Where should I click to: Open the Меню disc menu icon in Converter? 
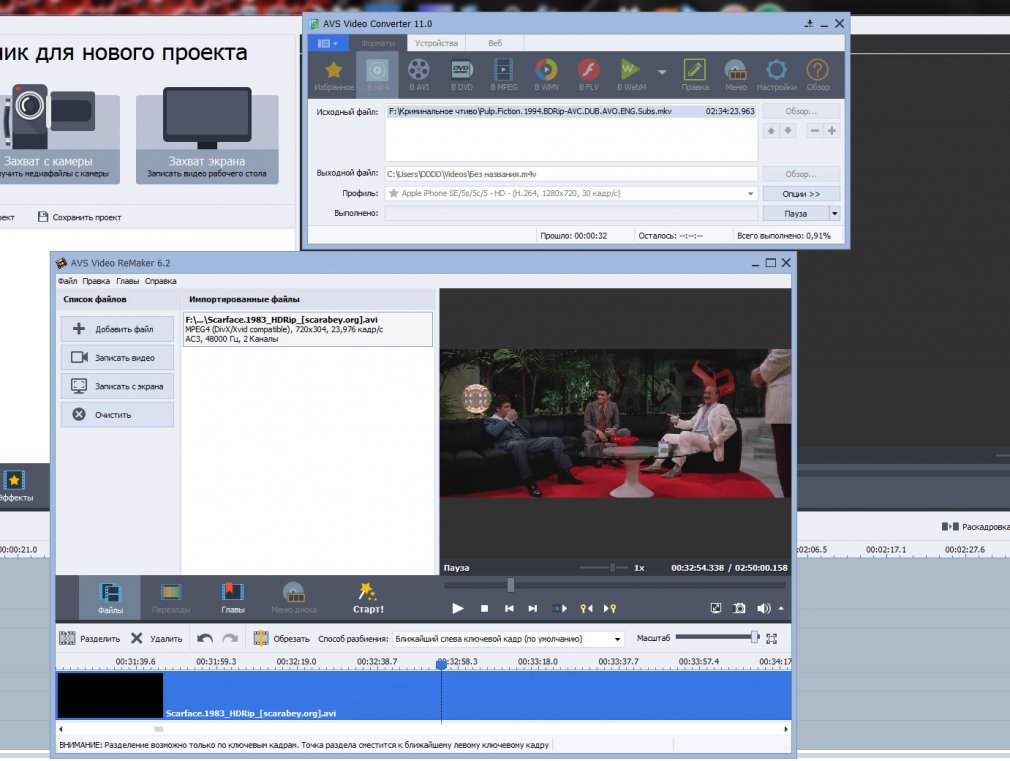[x=736, y=75]
